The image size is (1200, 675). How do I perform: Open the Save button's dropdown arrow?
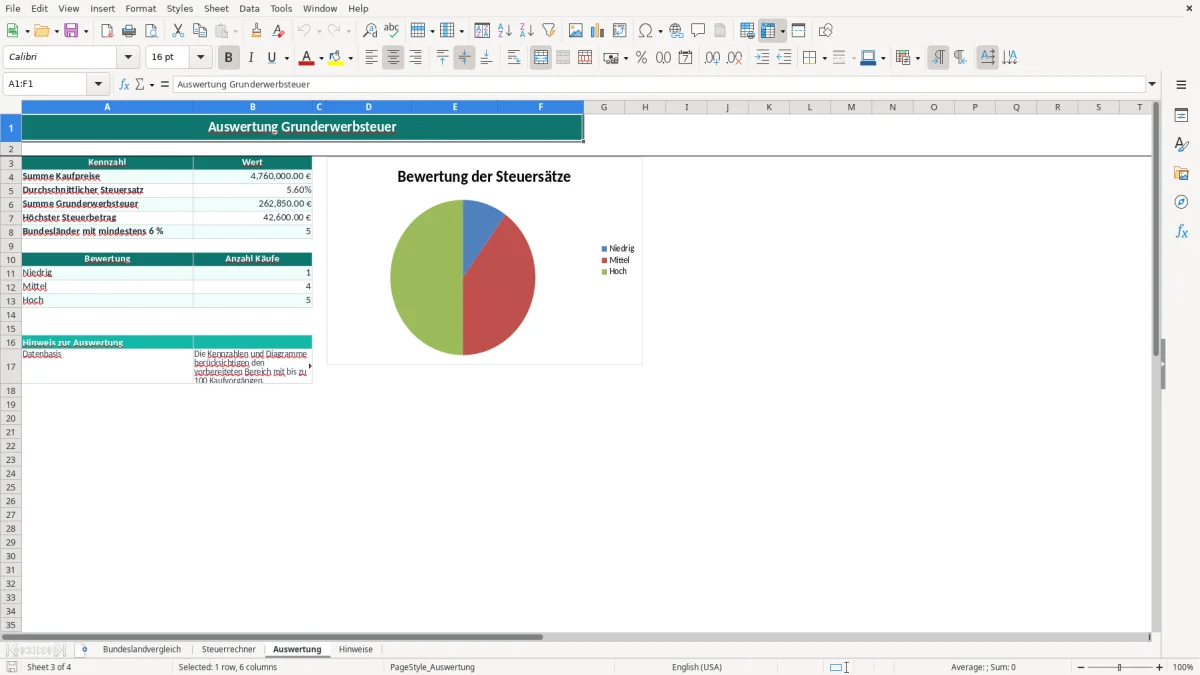tap(86, 31)
